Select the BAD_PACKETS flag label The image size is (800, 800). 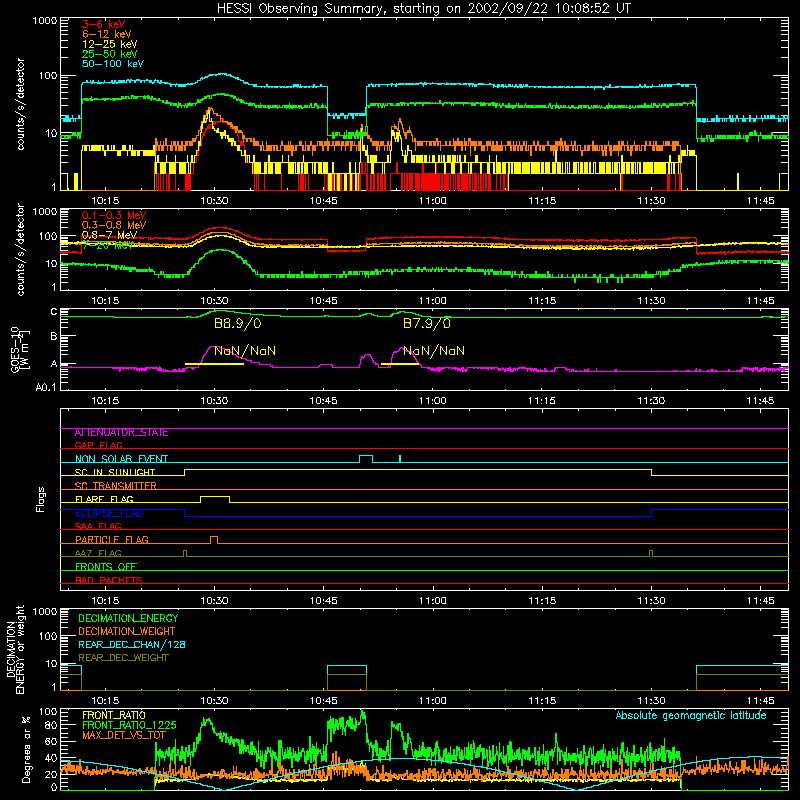[109, 580]
